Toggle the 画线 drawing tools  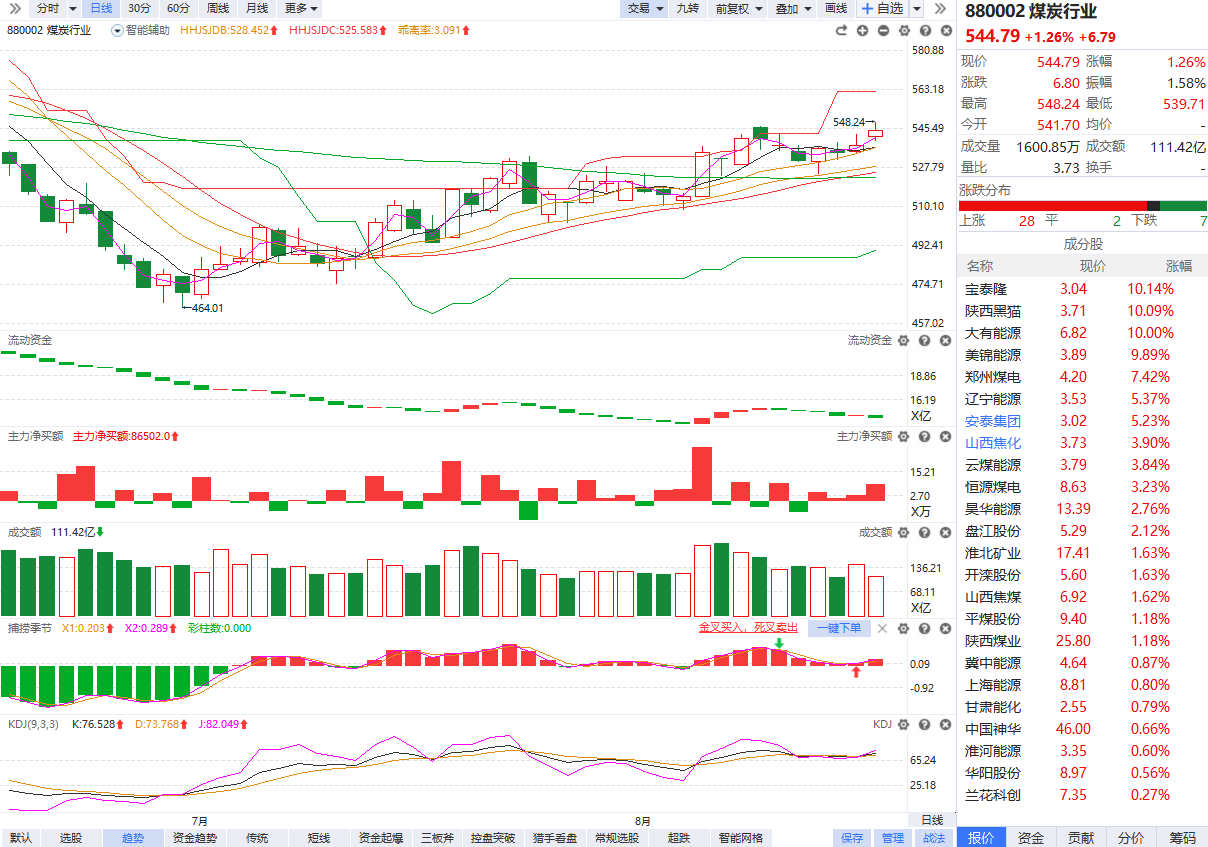[836, 8]
